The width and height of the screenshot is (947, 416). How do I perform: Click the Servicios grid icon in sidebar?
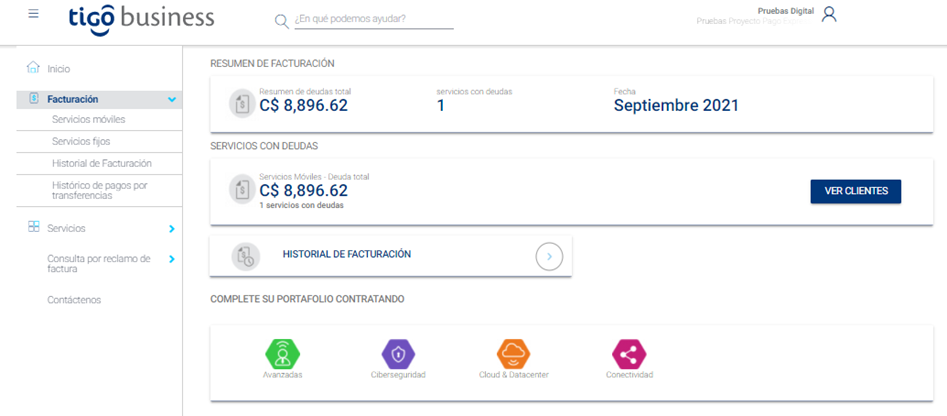(x=34, y=227)
